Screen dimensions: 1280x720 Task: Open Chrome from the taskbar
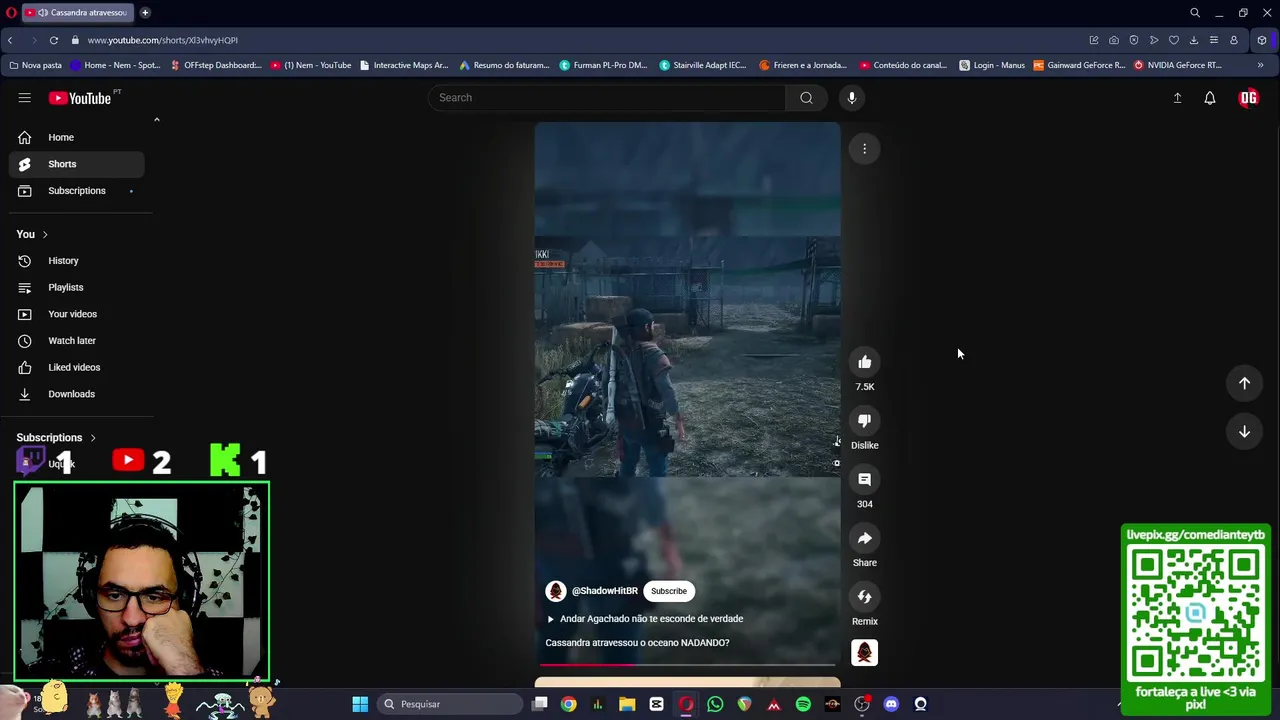click(x=568, y=704)
